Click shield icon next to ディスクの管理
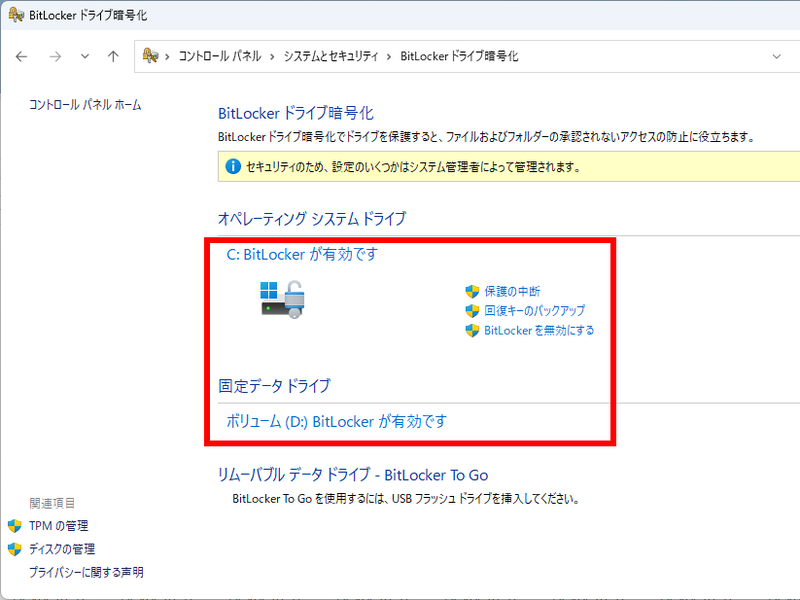Viewport: 800px width, 600px height. (x=15, y=549)
